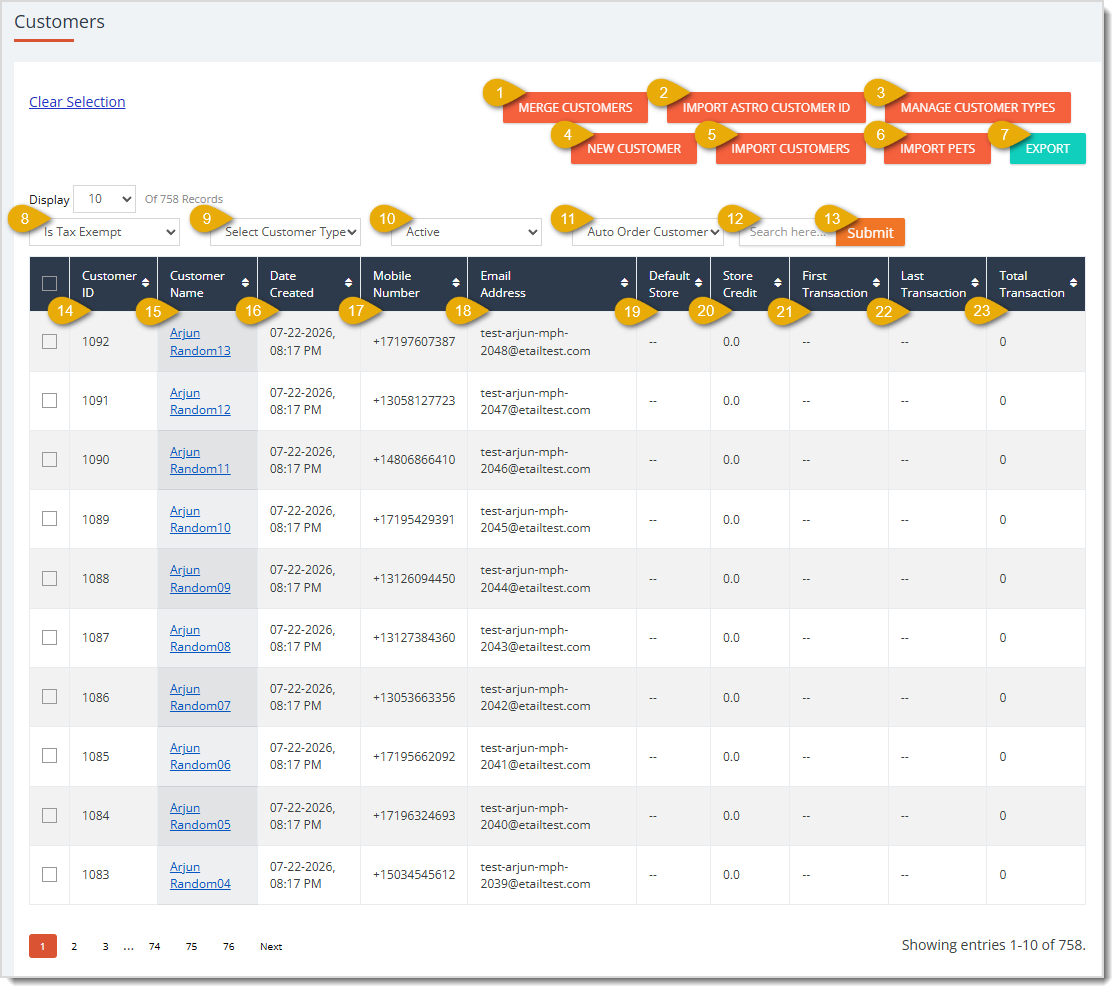Sort by Customer Name column arrows
This screenshot has height=993, width=1119.
(x=245, y=284)
